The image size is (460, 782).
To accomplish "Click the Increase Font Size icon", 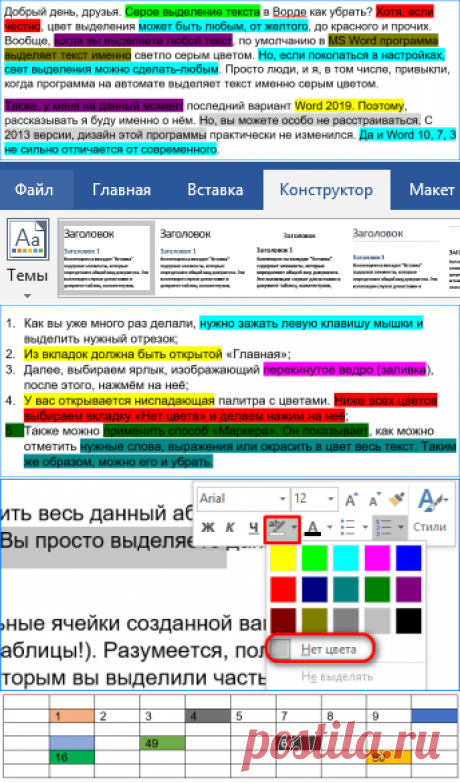I will click(351, 499).
